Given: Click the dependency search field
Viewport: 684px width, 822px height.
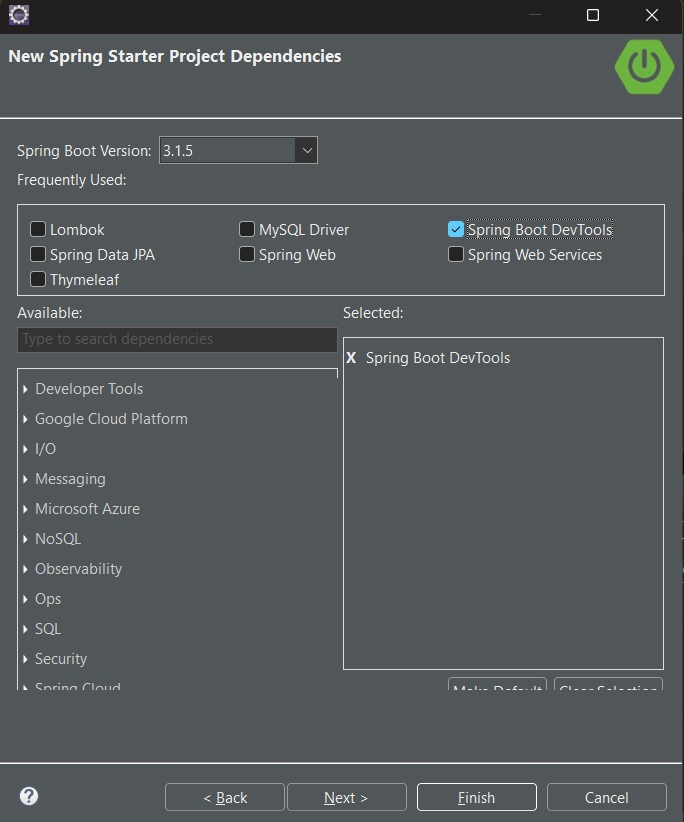Looking at the screenshot, I should pos(177,340).
